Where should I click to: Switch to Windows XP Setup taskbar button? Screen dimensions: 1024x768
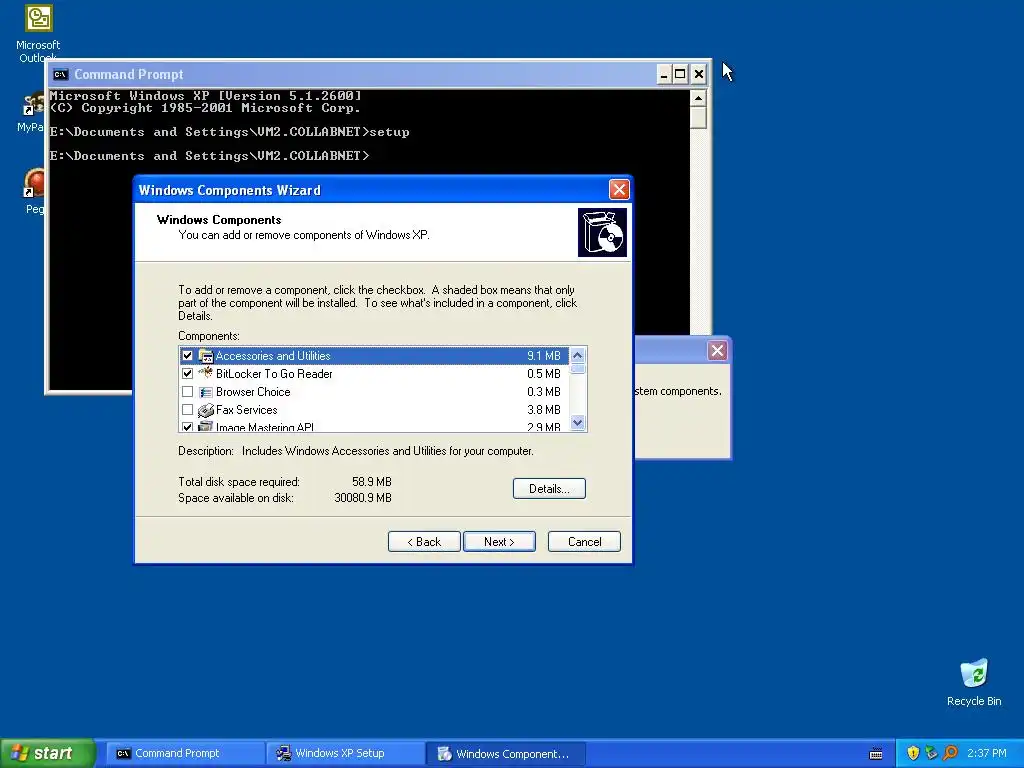pyautogui.click(x=345, y=753)
